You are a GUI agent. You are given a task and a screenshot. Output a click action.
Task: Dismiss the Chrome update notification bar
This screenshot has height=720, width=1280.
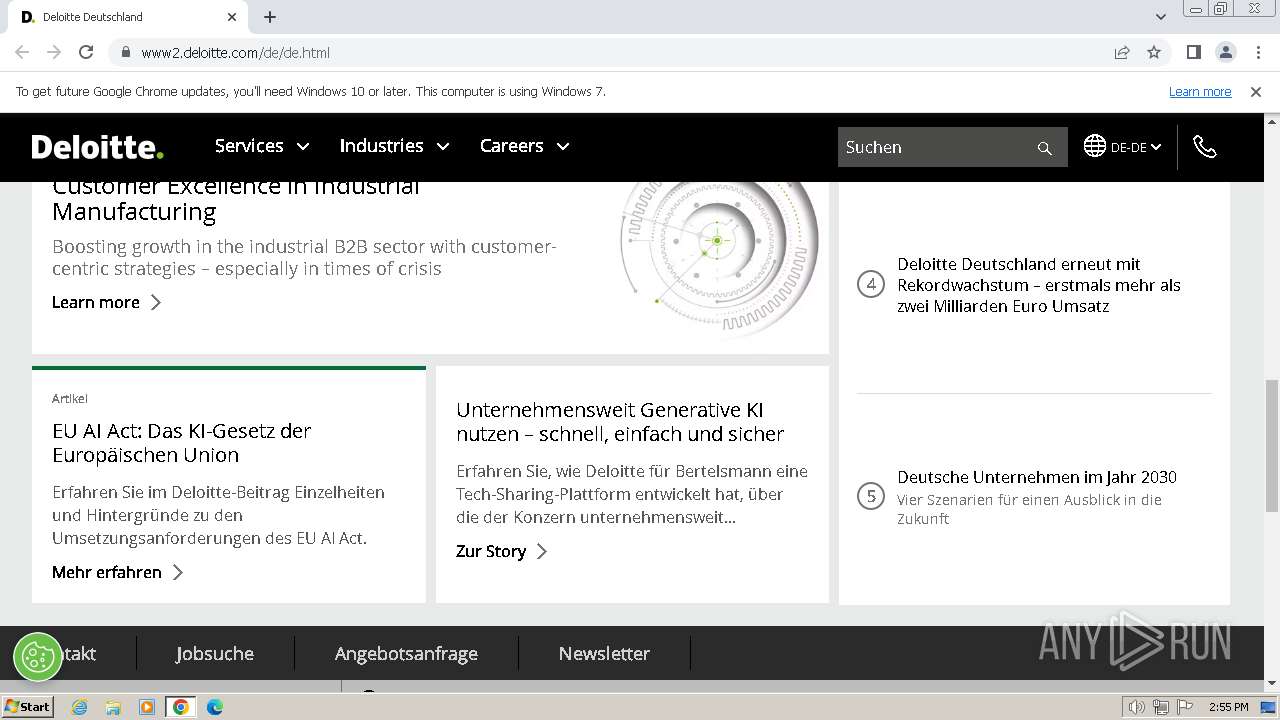(1256, 91)
